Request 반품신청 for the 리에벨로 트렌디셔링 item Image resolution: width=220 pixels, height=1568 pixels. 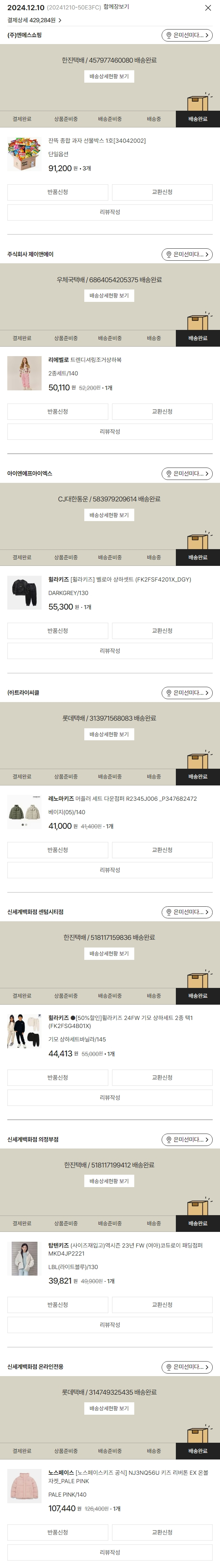58,411
